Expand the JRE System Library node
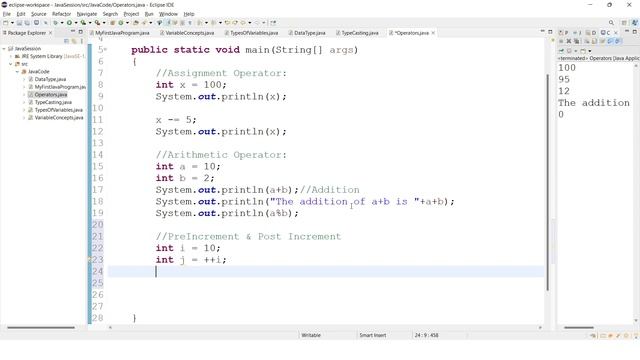This screenshot has width=640, height=360. (11, 56)
